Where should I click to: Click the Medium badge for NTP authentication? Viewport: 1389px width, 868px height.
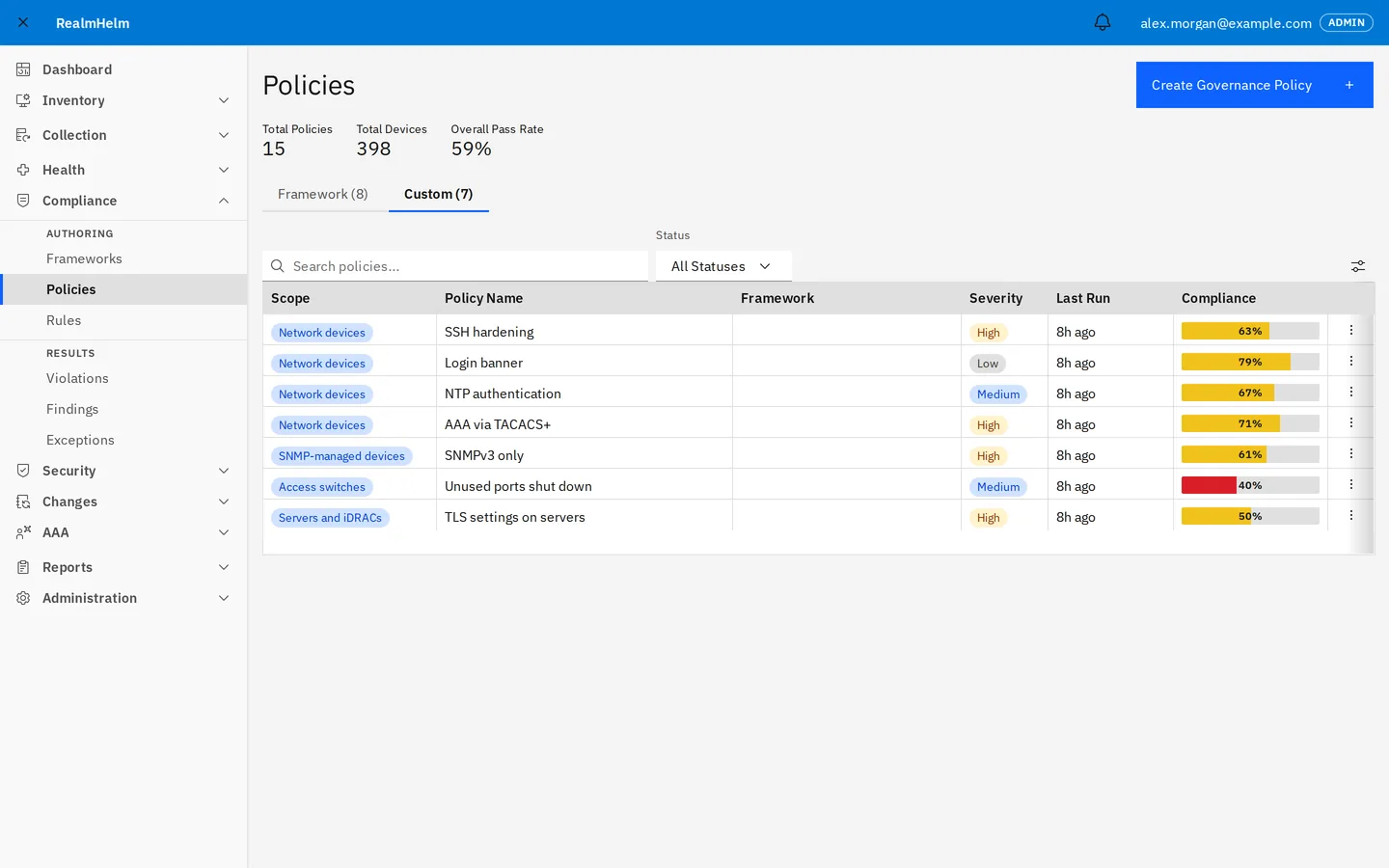click(x=998, y=394)
